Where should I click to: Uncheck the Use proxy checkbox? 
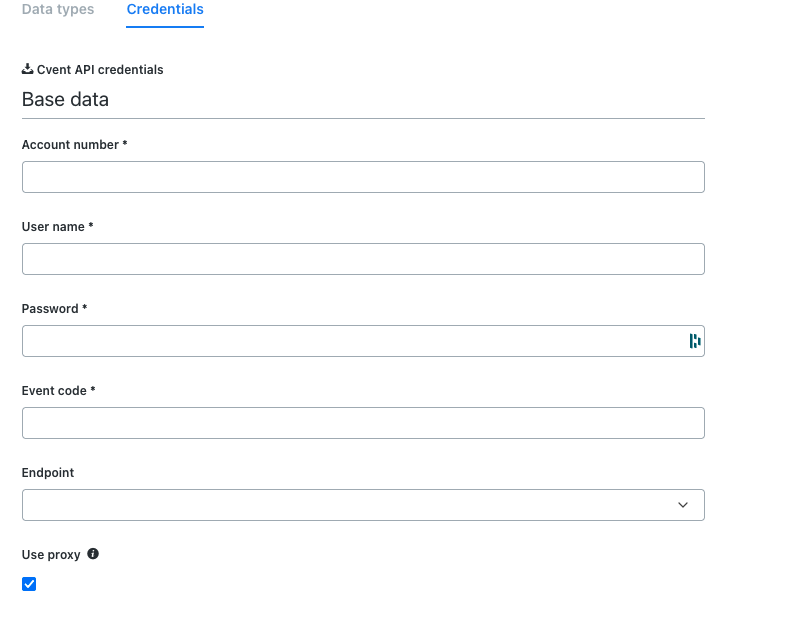[x=29, y=584]
